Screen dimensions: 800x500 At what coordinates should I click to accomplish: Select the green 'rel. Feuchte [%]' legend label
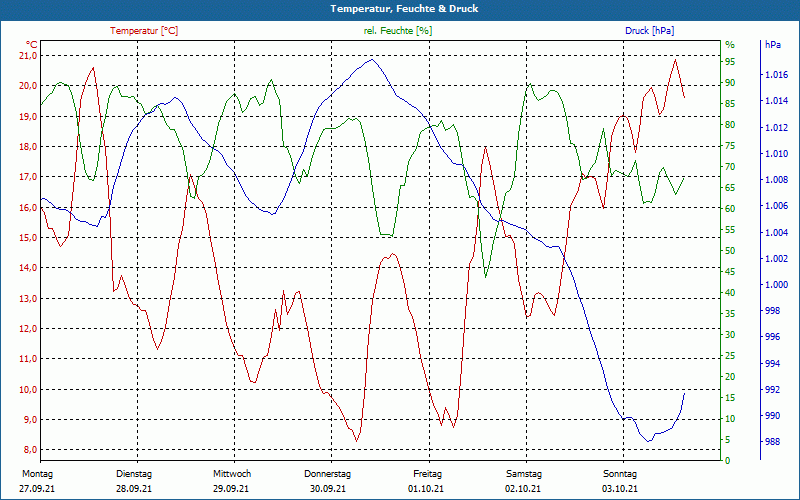click(397, 31)
